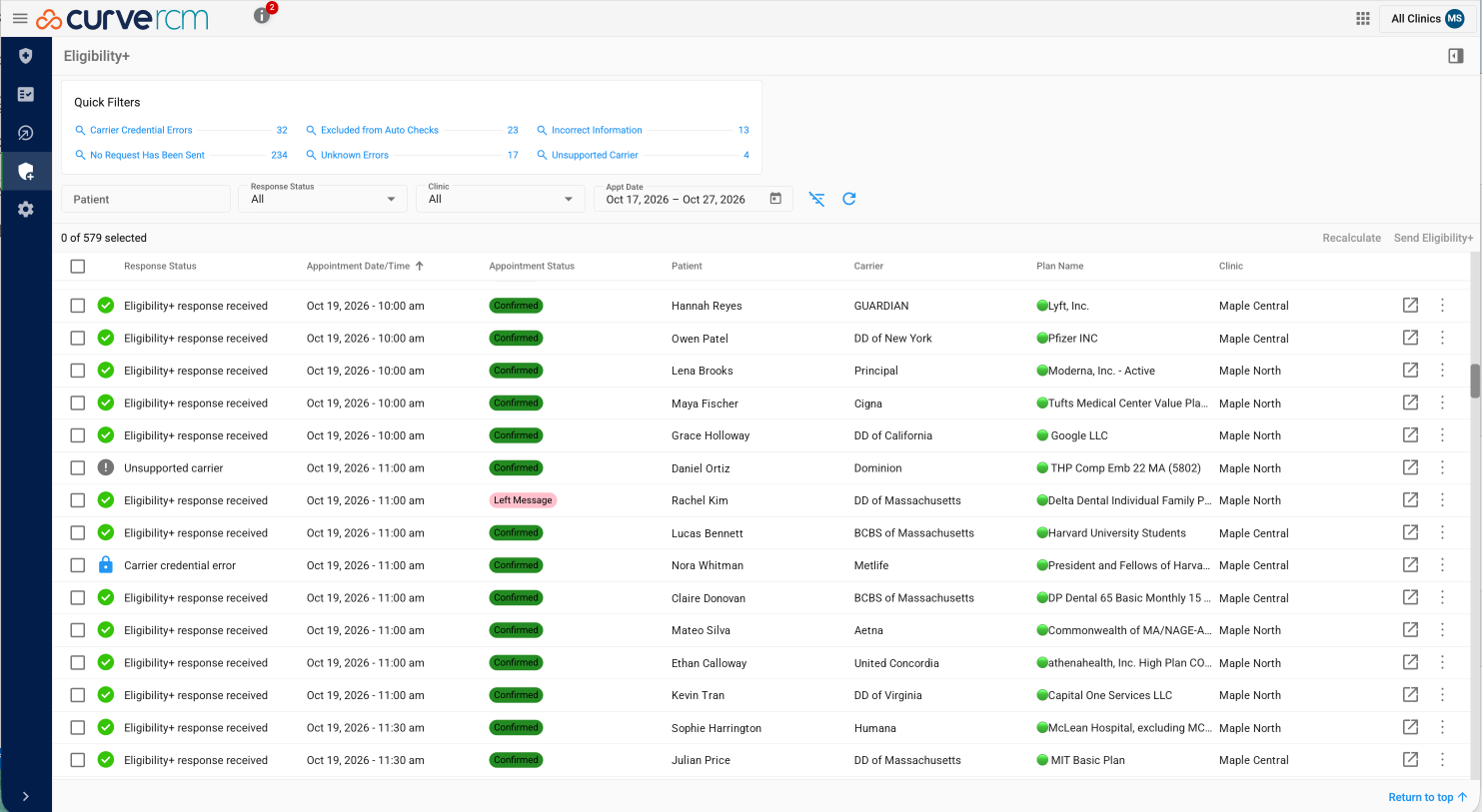The width and height of the screenshot is (1482, 812).
Task: Open the Response Status dropdown
Action: (x=322, y=198)
